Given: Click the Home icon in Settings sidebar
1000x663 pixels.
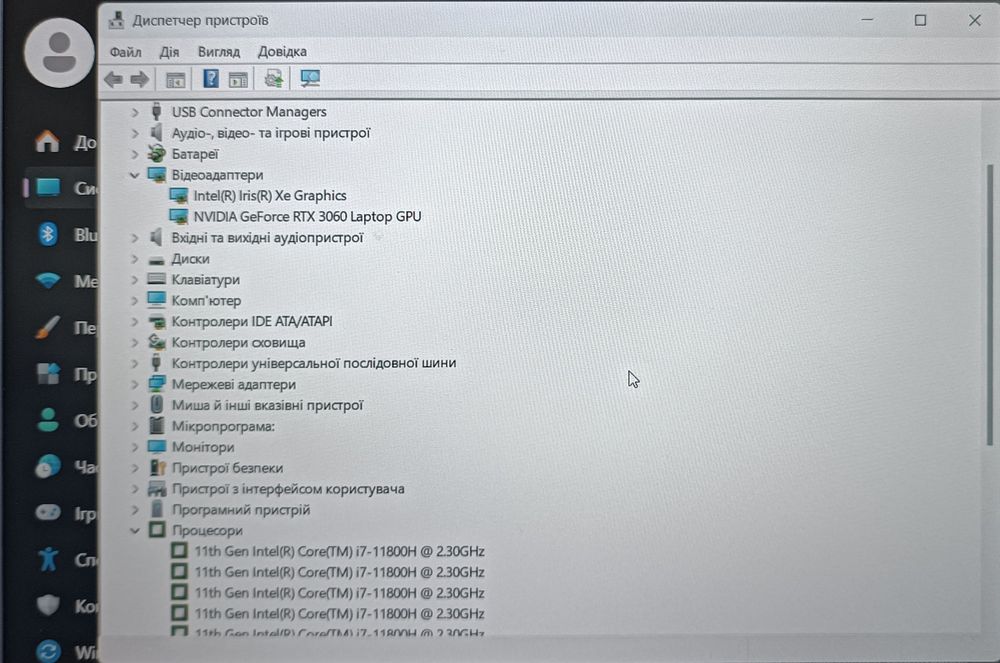Looking at the screenshot, I should 48,141.
